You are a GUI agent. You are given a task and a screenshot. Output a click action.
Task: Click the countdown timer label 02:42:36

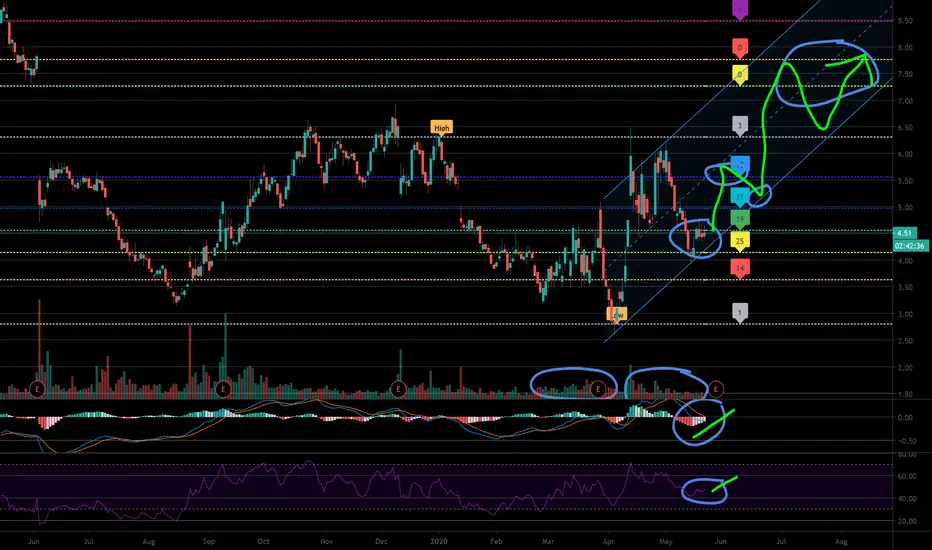[x=910, y=246]
